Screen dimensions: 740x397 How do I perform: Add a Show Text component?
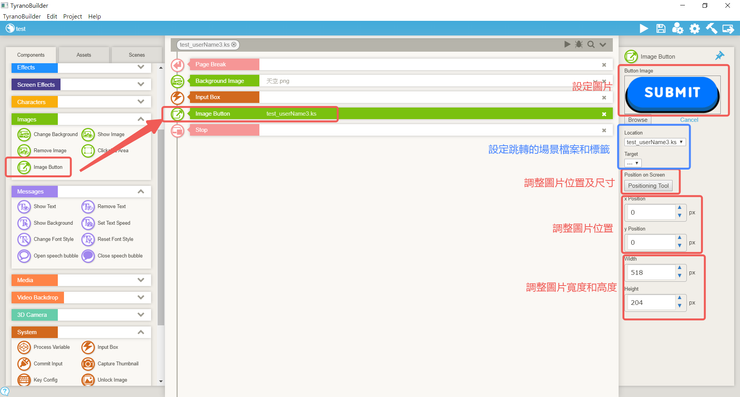tap(36, 207)
